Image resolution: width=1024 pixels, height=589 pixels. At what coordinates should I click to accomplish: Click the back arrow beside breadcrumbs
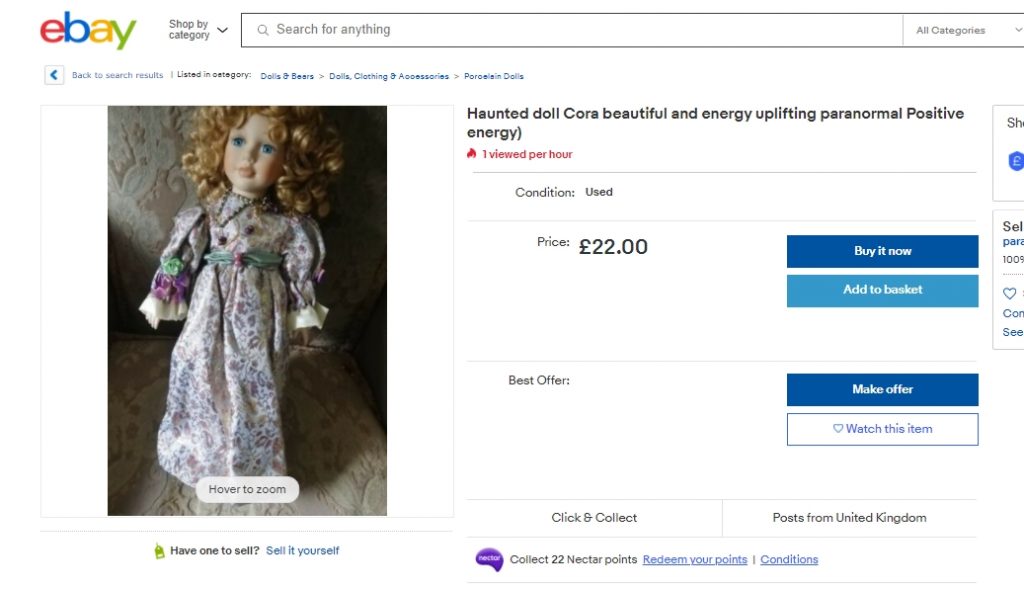tap(53, 75)
